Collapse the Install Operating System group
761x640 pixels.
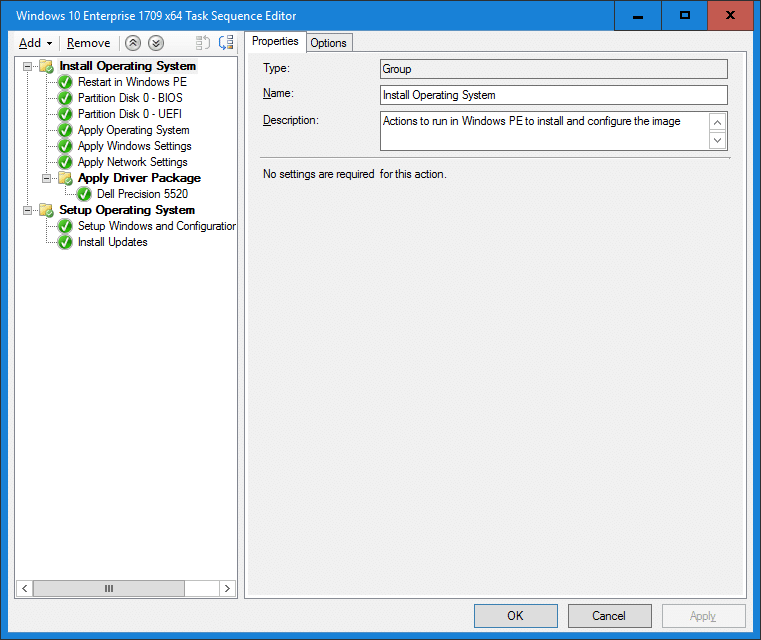click(x=28, y=66)
